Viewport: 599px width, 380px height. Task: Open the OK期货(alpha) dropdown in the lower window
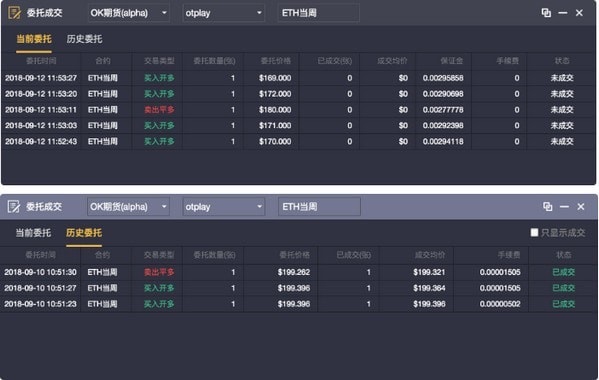[x=128, y=207]
